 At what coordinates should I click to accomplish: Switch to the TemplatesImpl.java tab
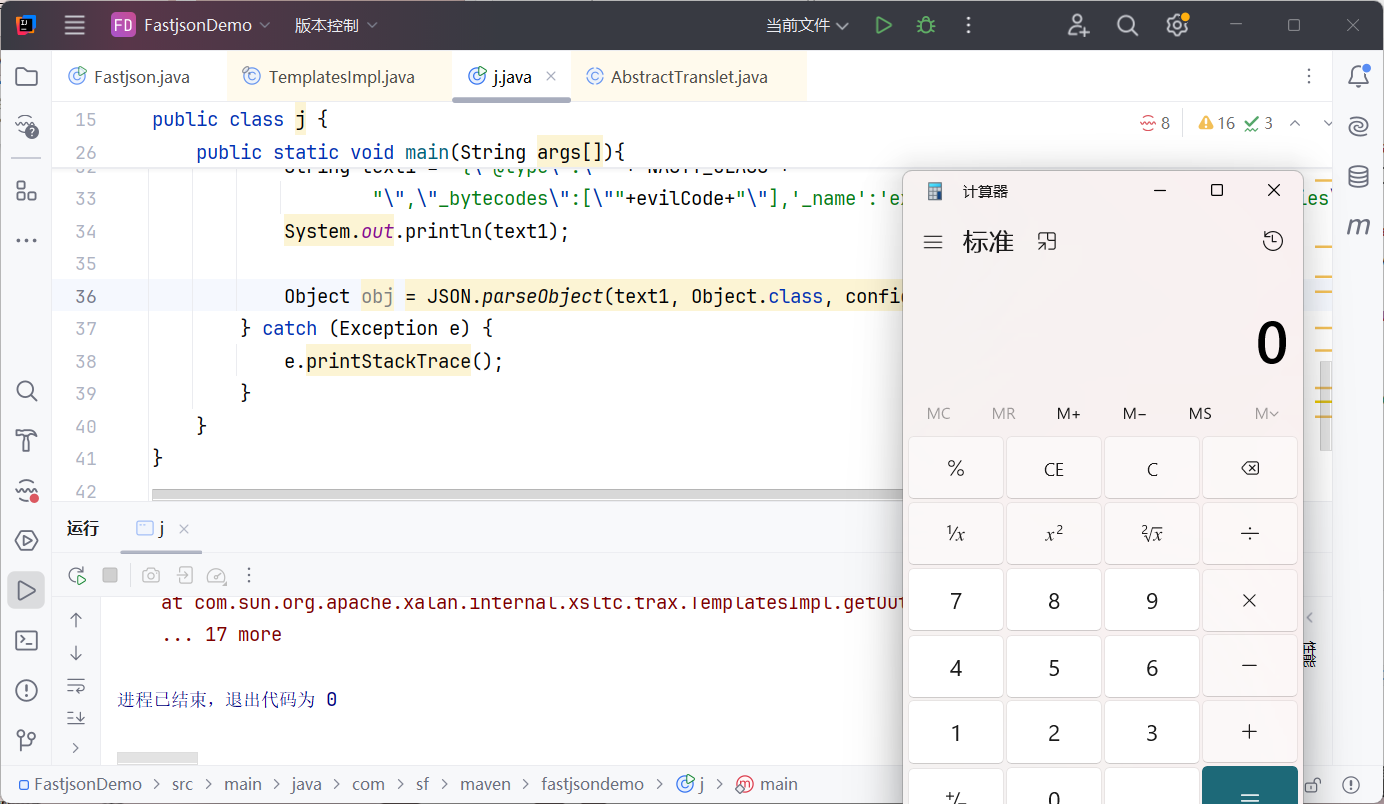click(341, 77)
